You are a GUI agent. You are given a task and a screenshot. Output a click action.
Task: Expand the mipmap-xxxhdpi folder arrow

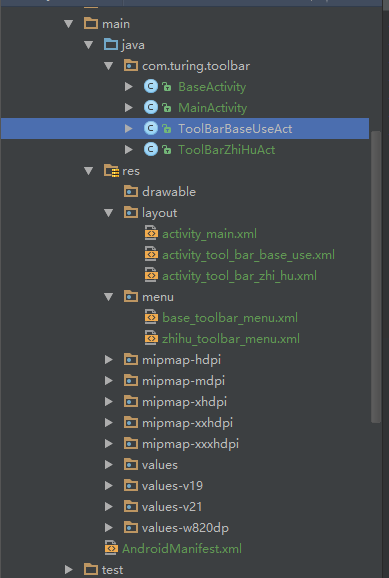coord(109,444)
